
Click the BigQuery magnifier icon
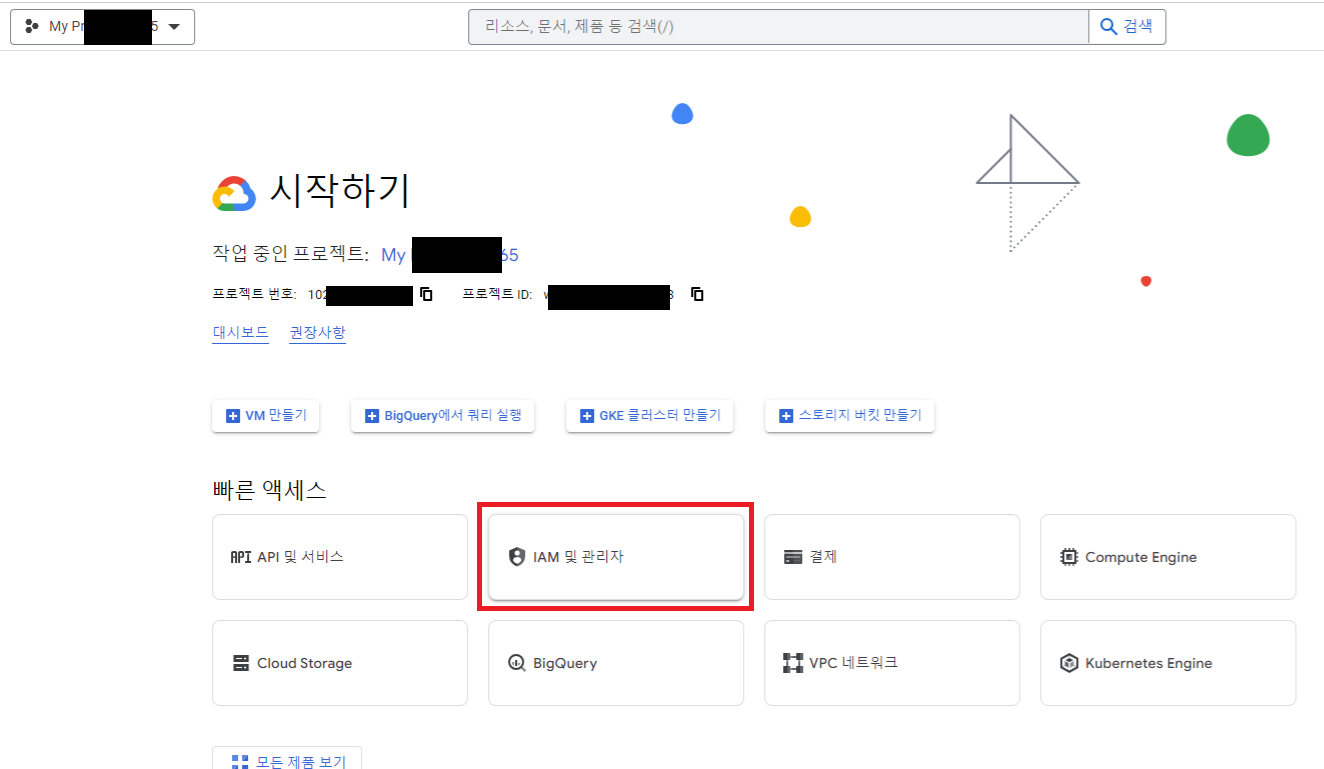(x=517, y=663)
